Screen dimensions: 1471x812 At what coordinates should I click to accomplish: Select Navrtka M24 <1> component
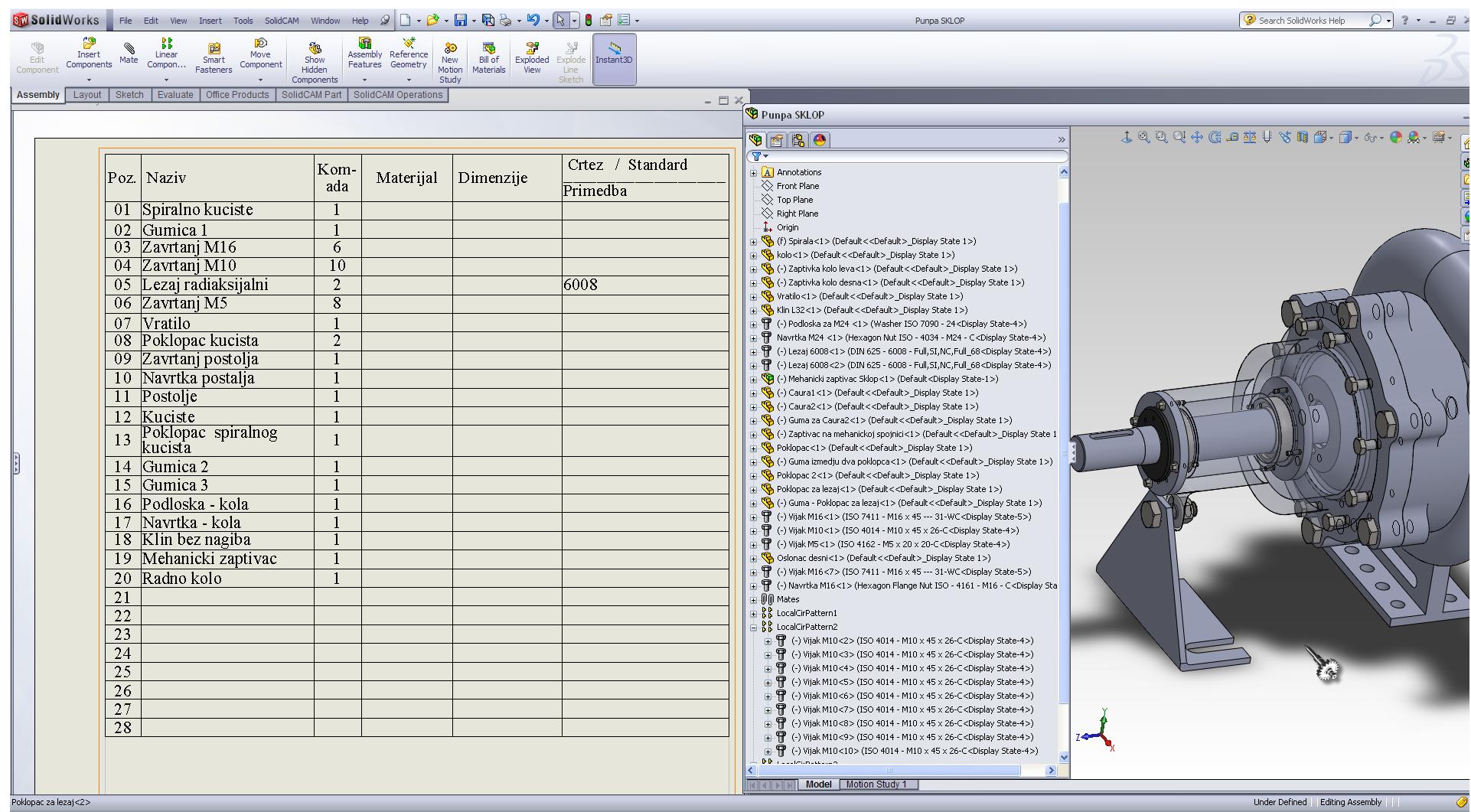click(x=911, y=338)
